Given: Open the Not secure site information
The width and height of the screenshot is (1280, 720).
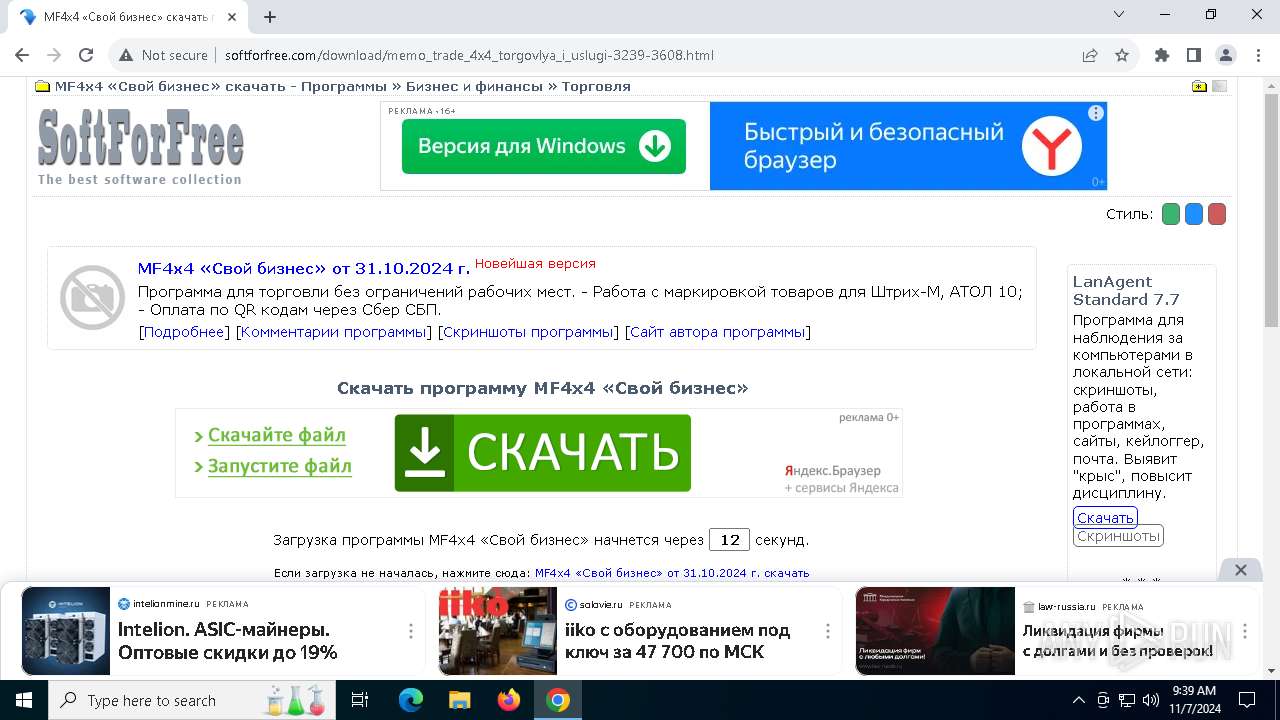Looking at the screenshot, I should 163,55.
